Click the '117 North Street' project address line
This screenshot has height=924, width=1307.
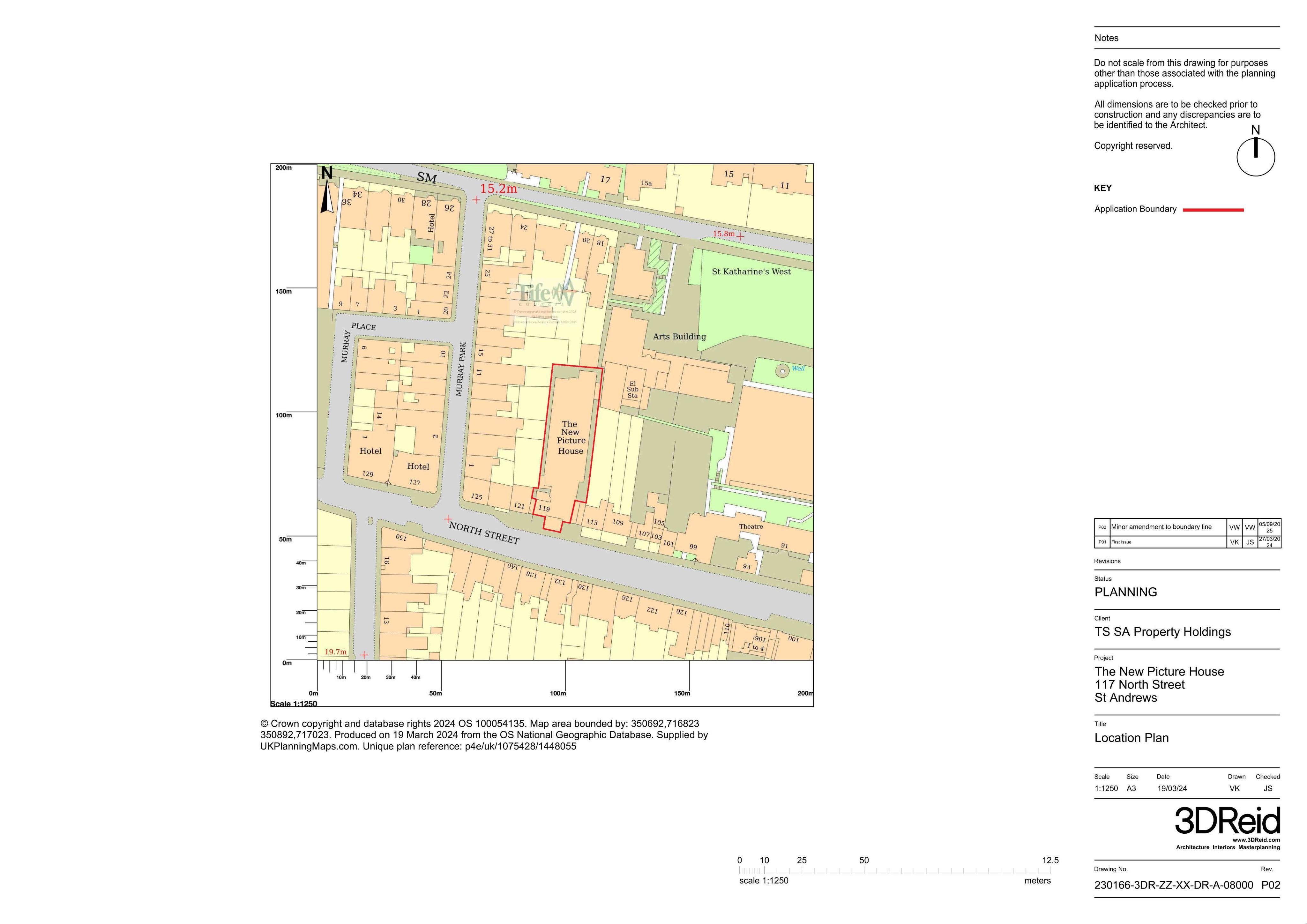[x=1139, y=685]
